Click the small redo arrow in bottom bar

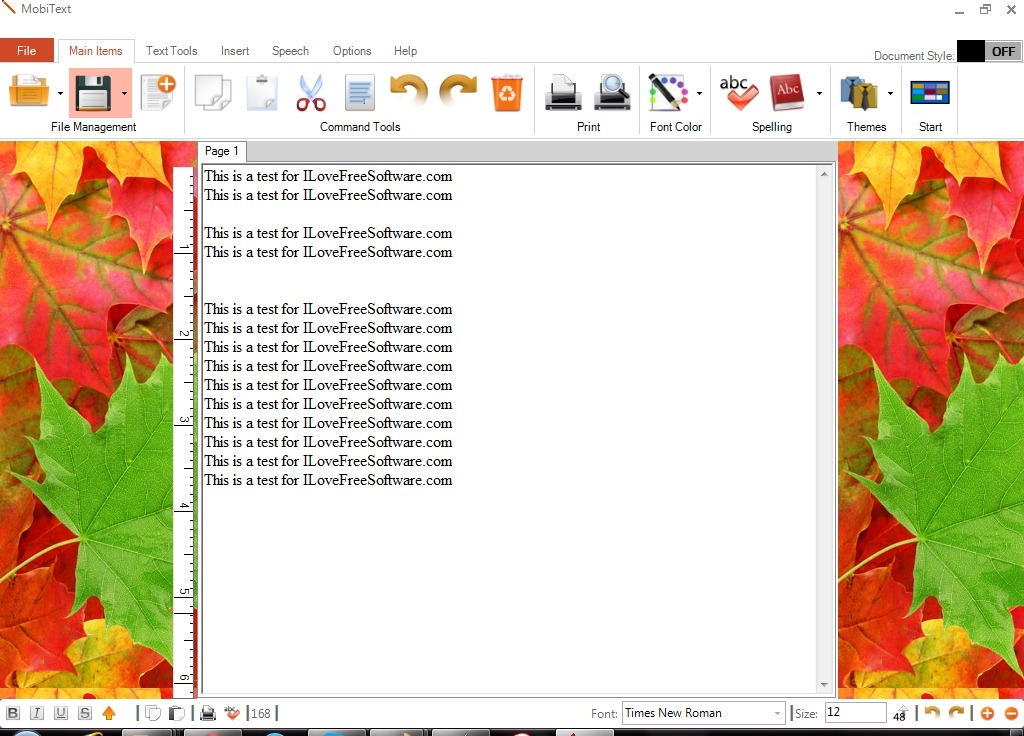(x=956, y=713)
